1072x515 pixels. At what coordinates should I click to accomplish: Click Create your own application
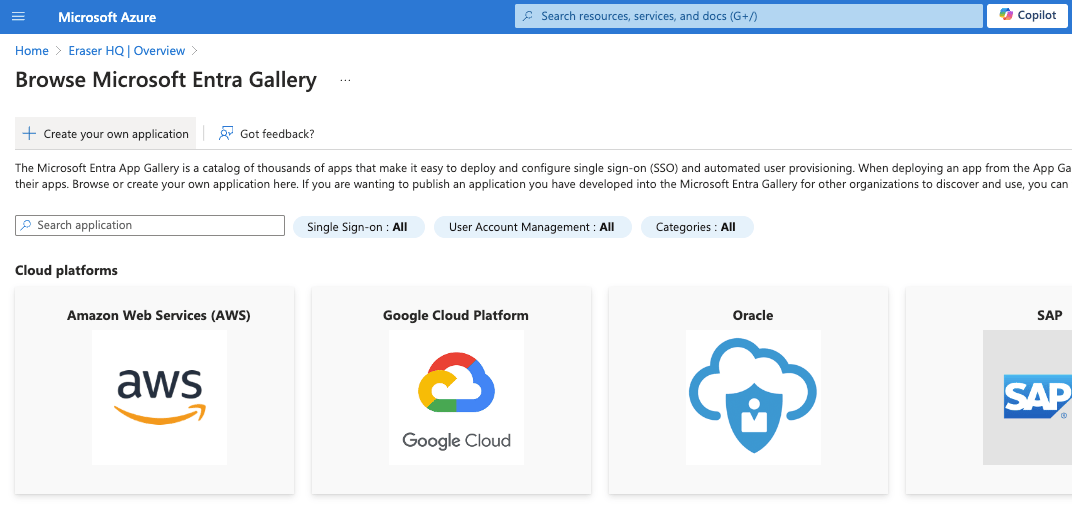[105, 133]
